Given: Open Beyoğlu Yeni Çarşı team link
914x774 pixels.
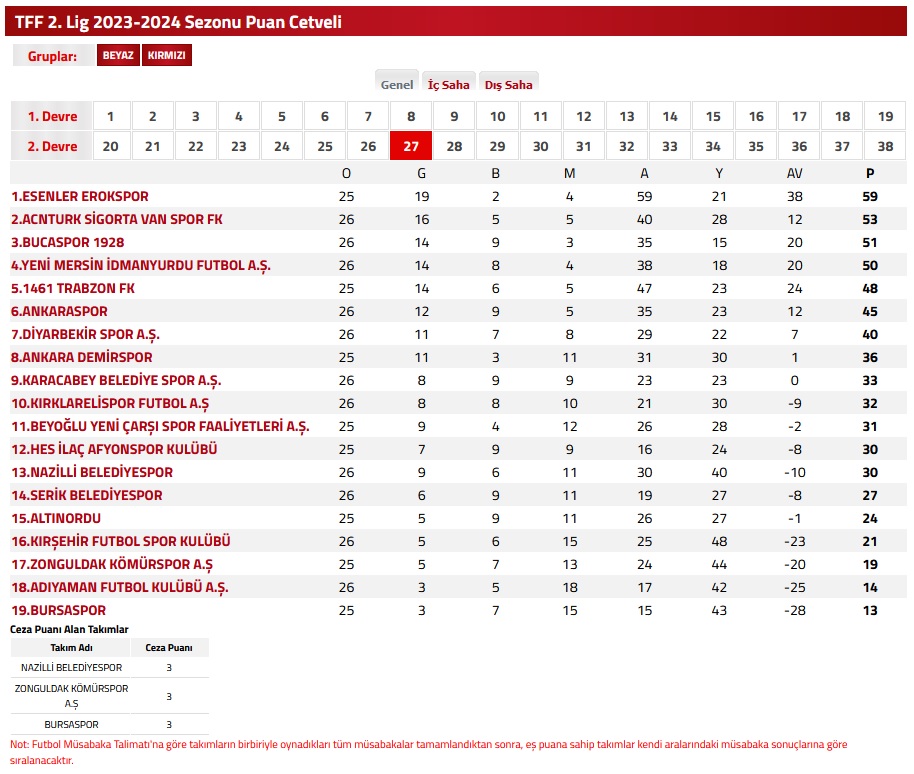Looking at the screenshot, I should click(160, 427).
